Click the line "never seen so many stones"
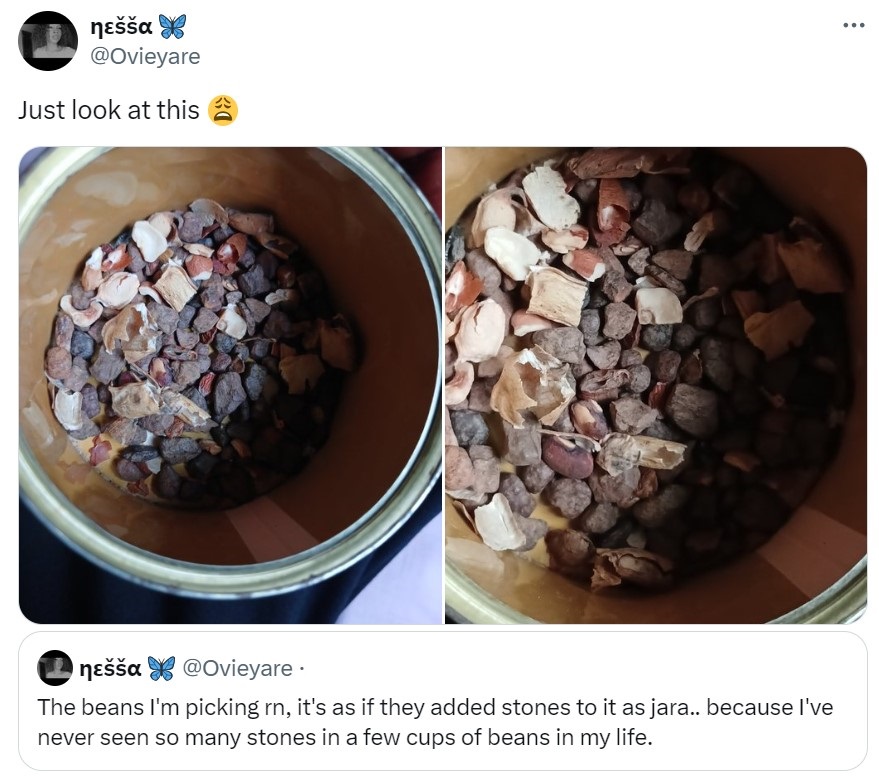 [345, 737]
